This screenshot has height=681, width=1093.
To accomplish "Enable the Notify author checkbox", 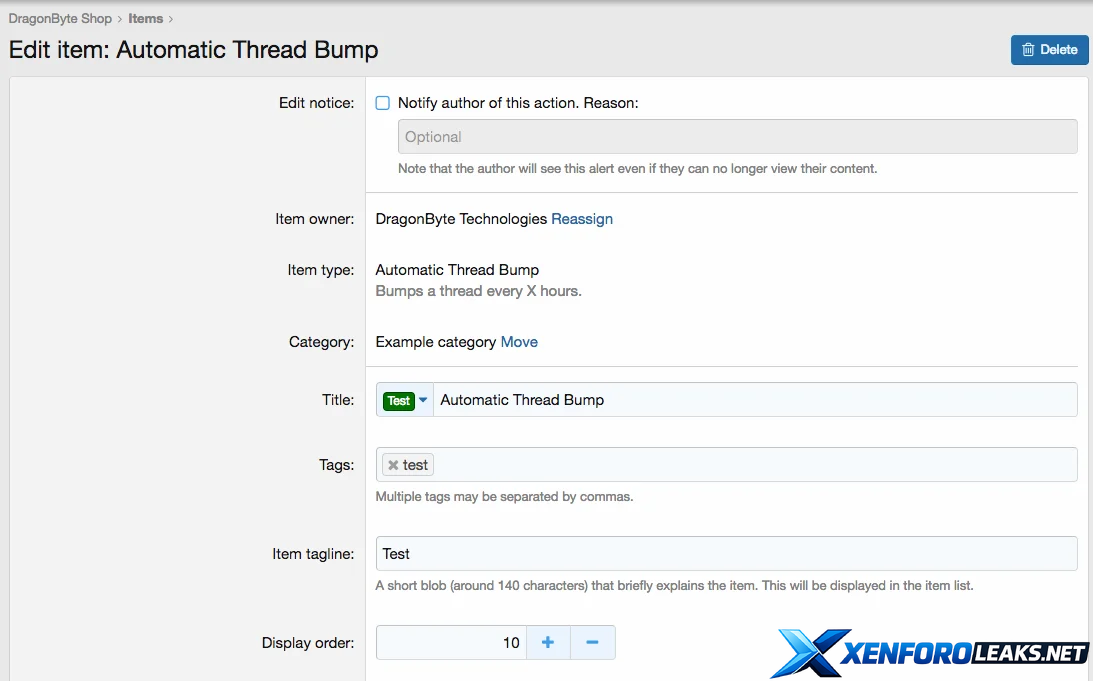I will pyautogui.click(x=383, y=103).
